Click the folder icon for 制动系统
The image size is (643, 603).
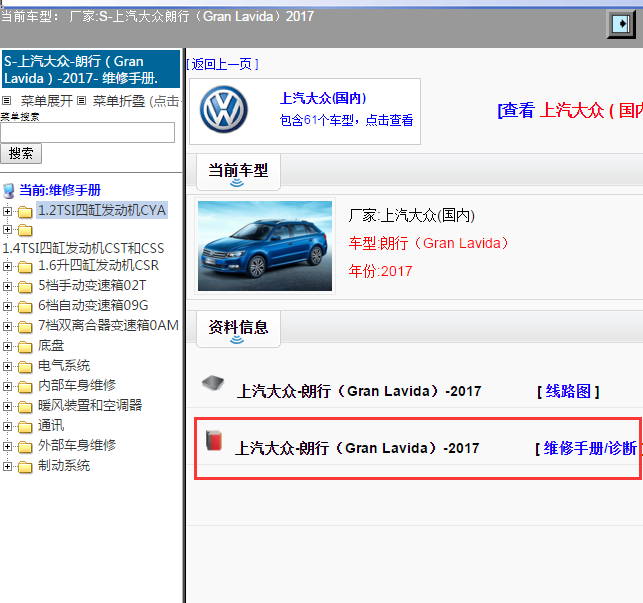pyautogui.click(x=25, y=467)
